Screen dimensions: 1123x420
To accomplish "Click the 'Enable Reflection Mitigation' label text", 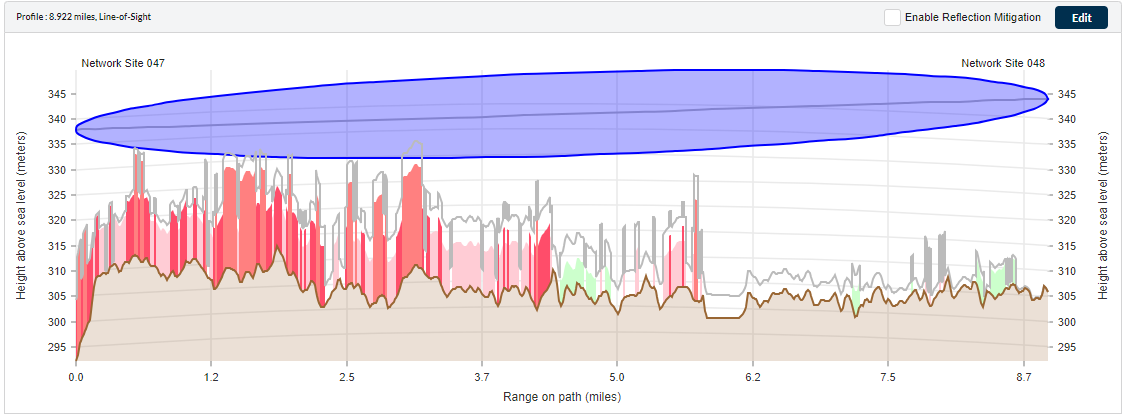I will [x=972, y=18].
